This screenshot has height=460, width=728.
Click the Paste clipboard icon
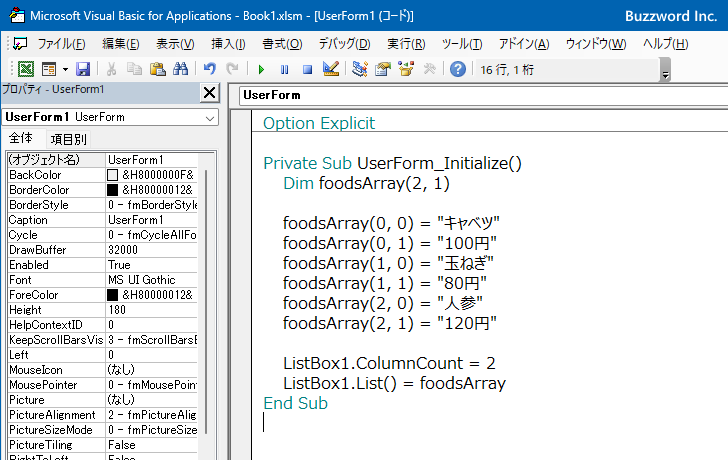[157, 69]
